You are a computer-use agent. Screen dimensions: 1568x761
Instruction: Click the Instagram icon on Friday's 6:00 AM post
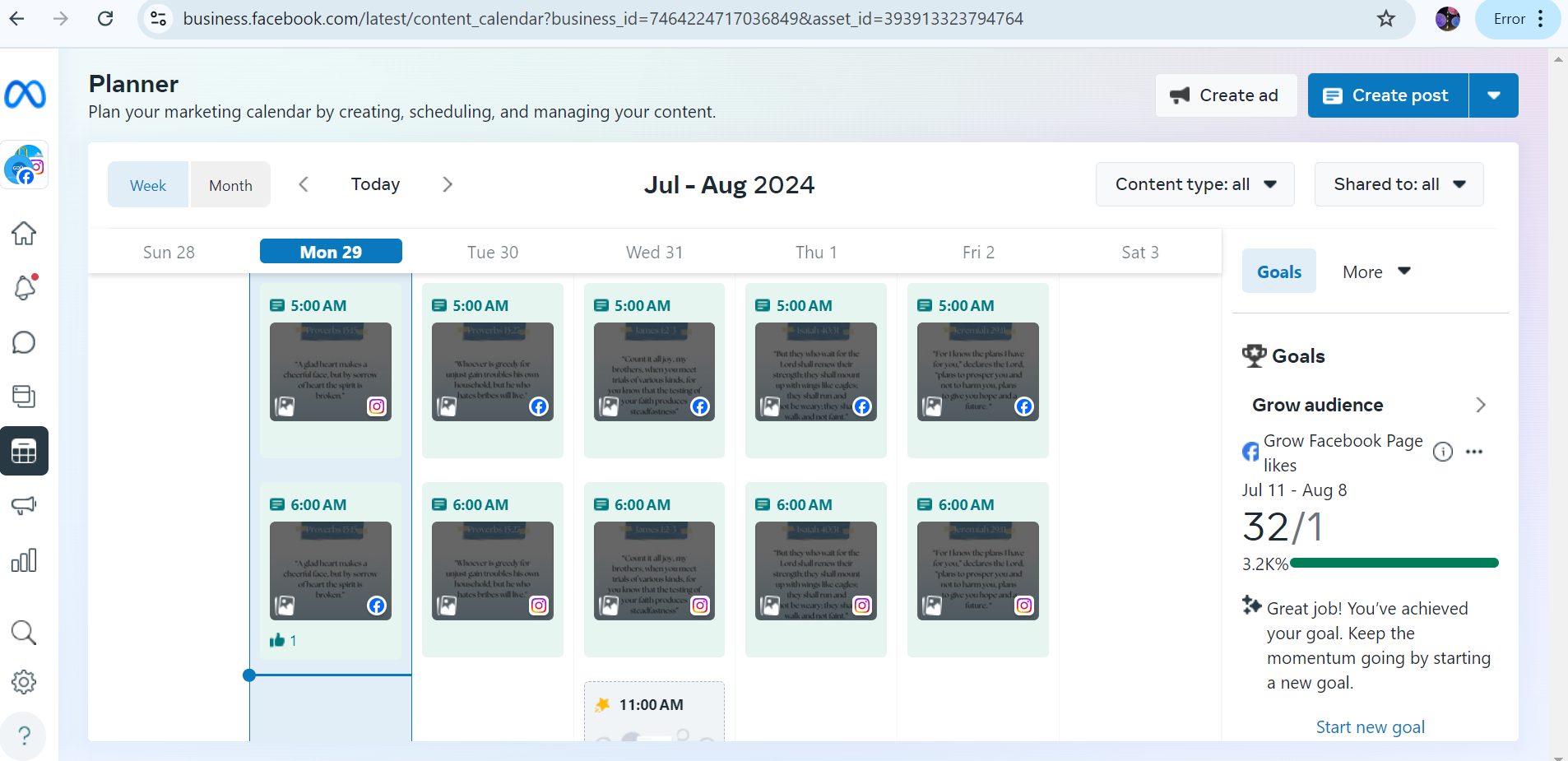(x=1024, y=606)
